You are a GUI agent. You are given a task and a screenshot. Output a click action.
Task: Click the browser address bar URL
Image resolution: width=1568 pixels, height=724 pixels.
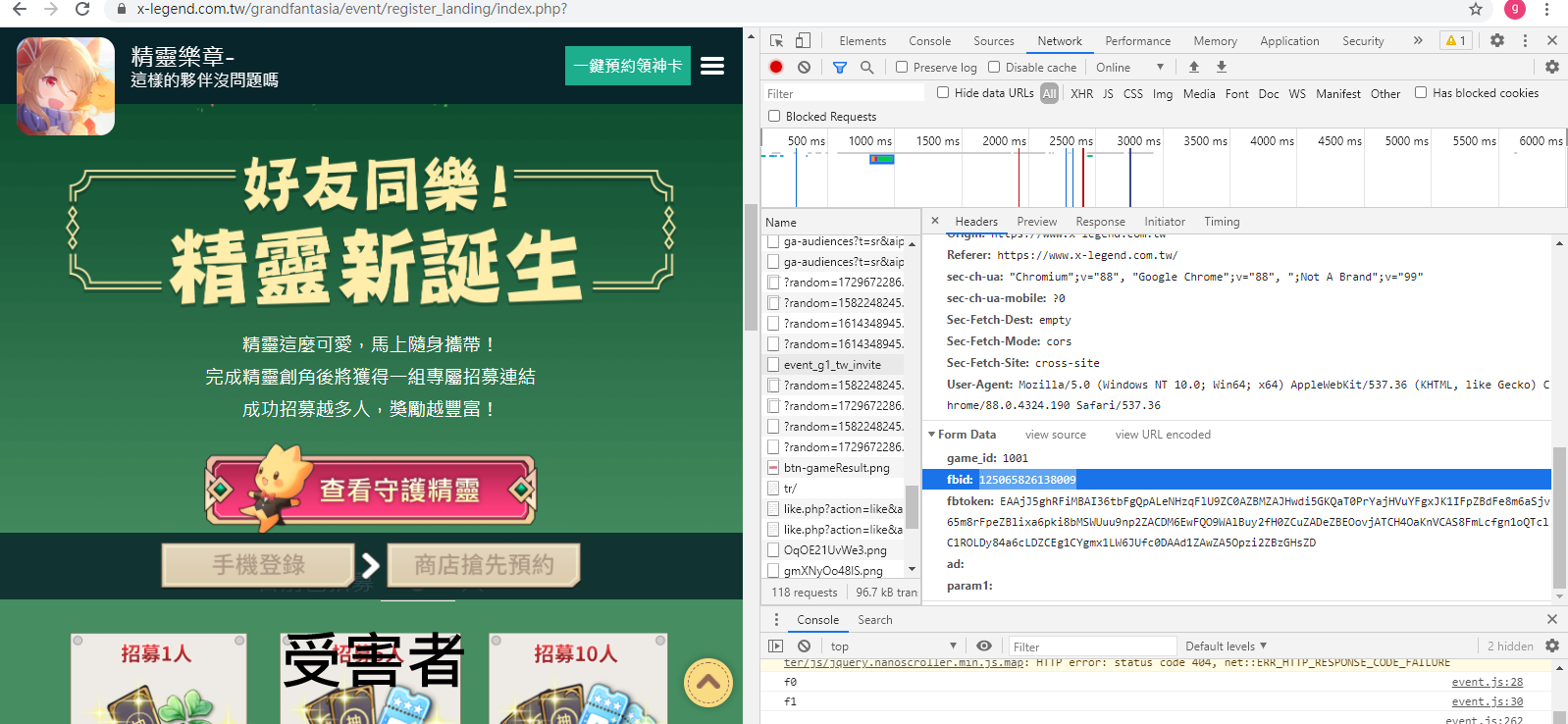[x=352, y=9]
